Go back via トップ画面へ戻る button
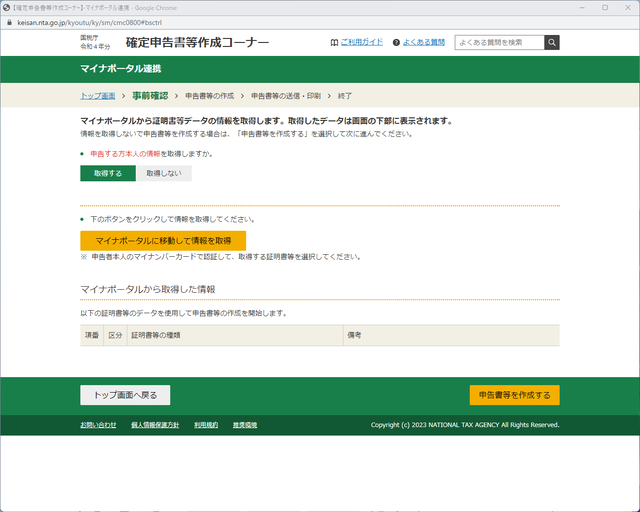Screen dimensions: 640x512 125,395
